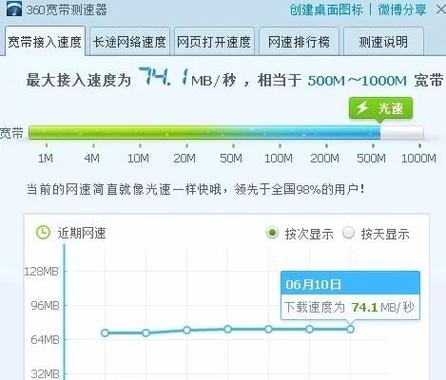Click the 06月10日 tooltip header
The width and height of the screenshot is (446, 380).
pyautogui.click(x=350, y=284)
